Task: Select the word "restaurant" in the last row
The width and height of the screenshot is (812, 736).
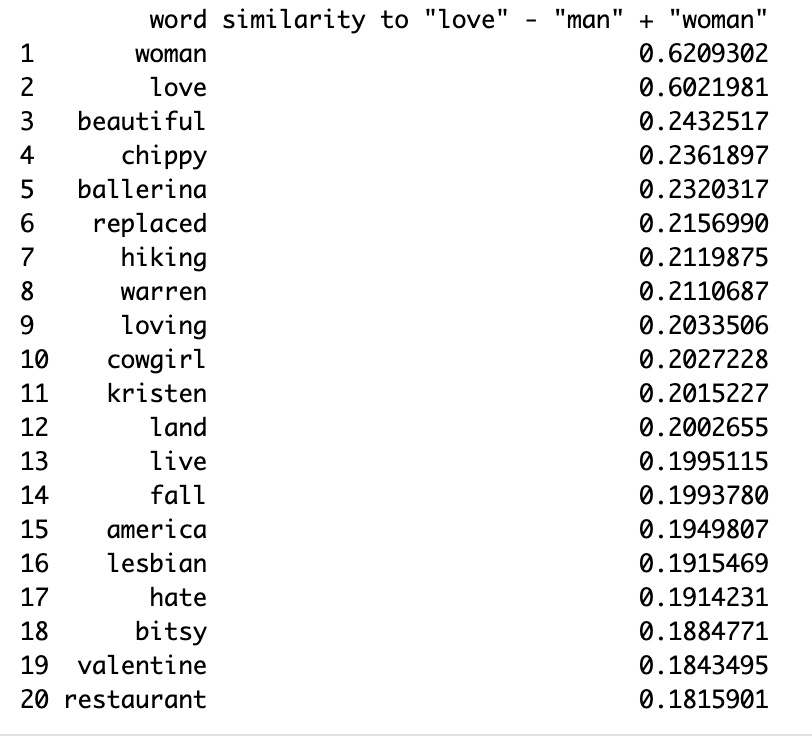Action: pyautogui.click(x=134, y=700)
